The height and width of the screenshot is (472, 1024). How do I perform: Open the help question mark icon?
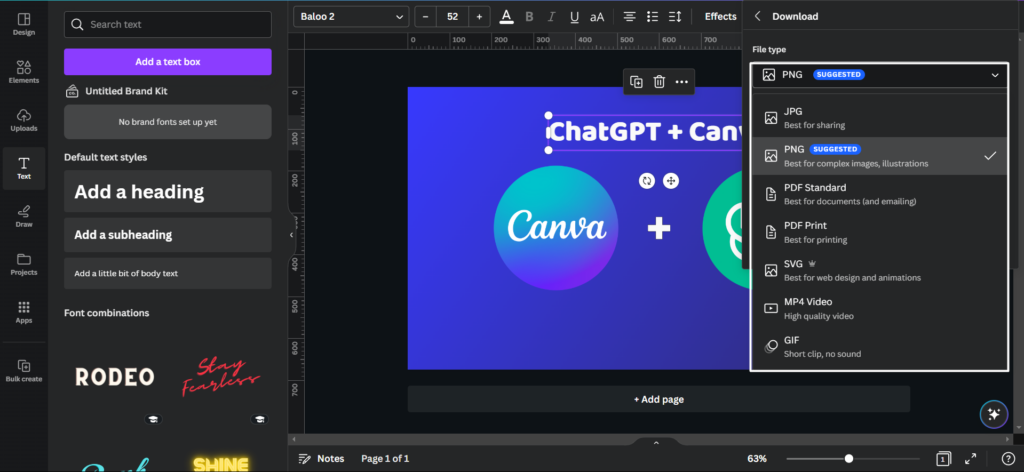click(x=1008, y=458)
